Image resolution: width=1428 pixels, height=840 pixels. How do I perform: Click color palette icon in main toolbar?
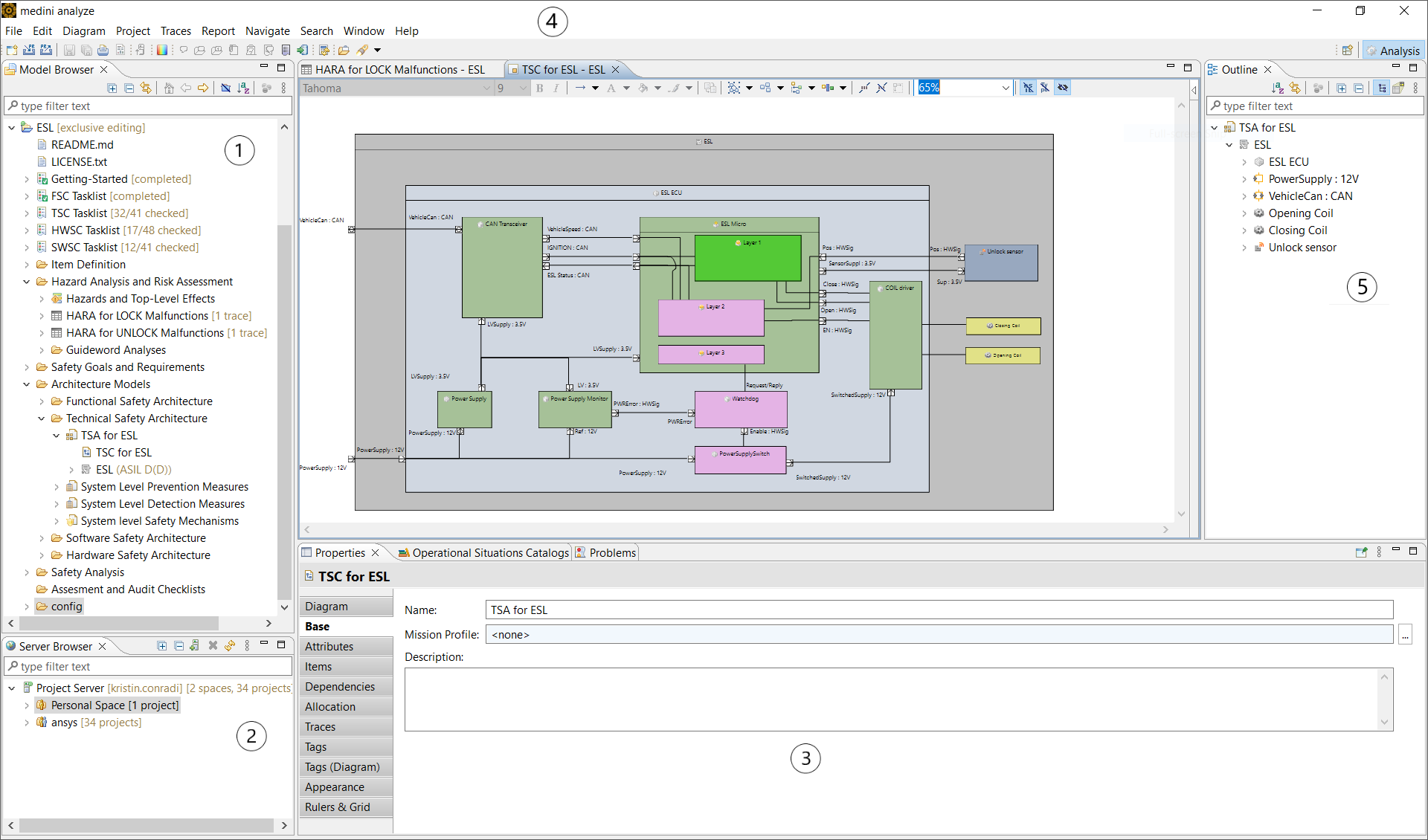[161, 50]
